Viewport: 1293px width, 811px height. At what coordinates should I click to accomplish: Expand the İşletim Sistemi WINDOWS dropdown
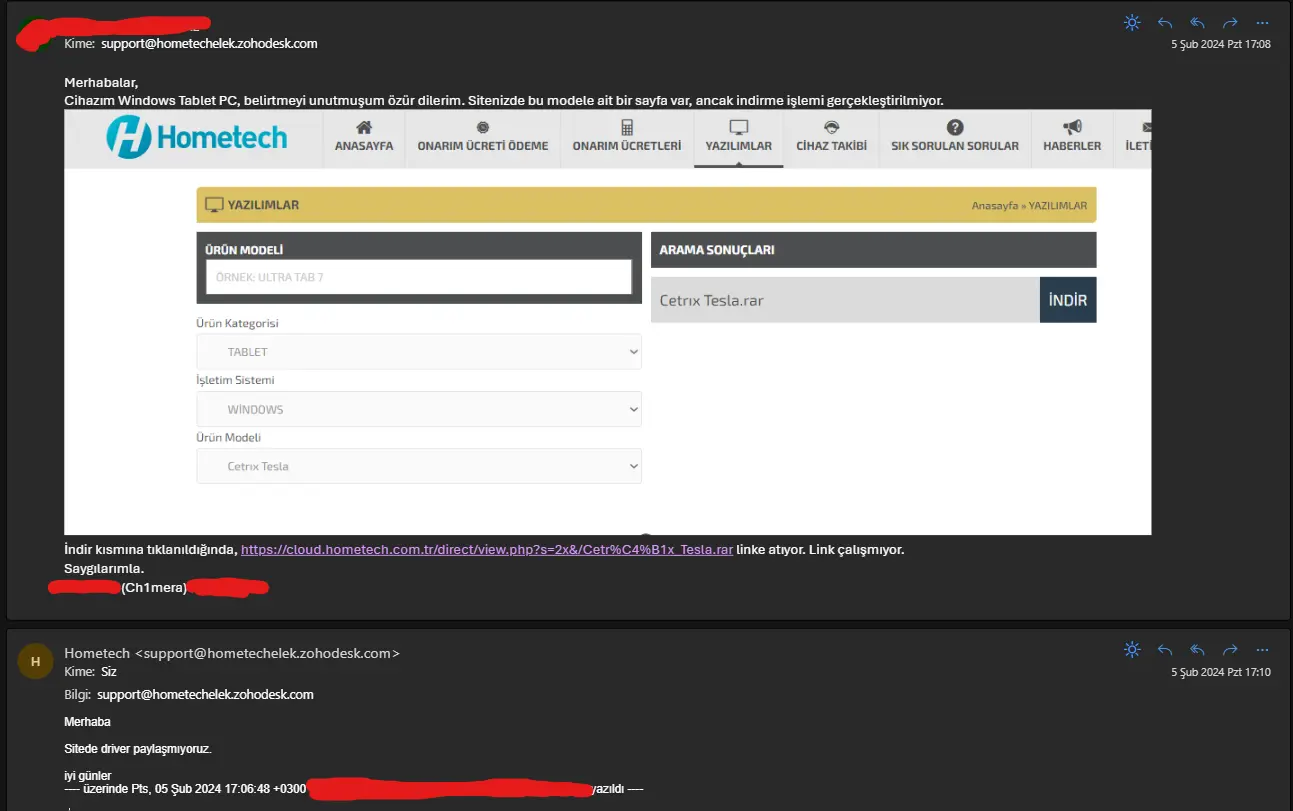[419, 409]
